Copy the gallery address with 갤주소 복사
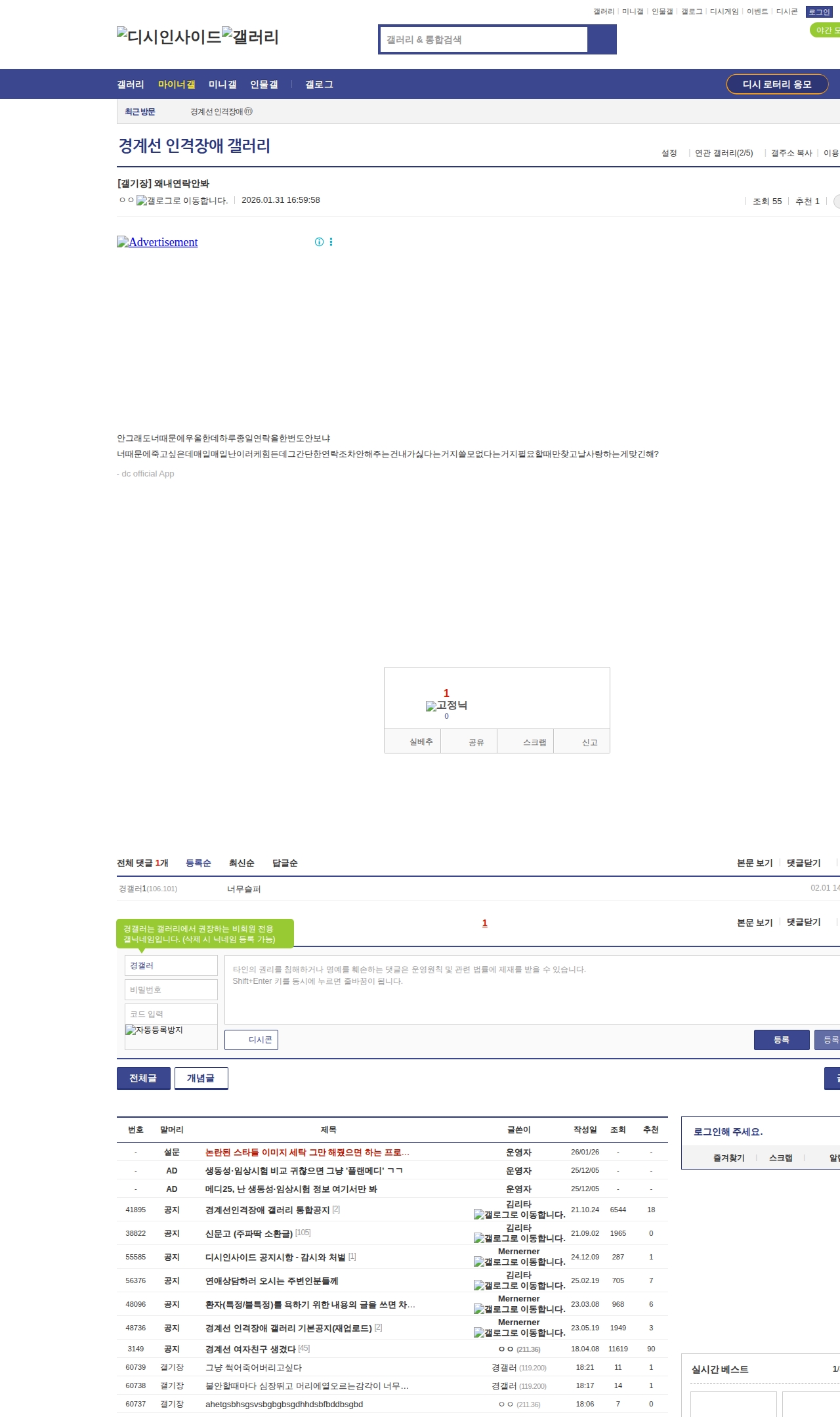840x1417 pixels. [791, 153]
